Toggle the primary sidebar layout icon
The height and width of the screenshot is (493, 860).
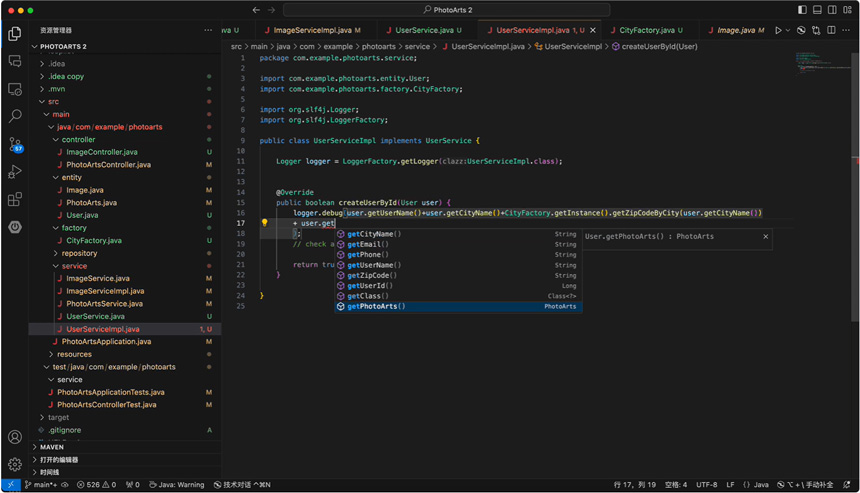pyautogui.click(x=802, y=10)
